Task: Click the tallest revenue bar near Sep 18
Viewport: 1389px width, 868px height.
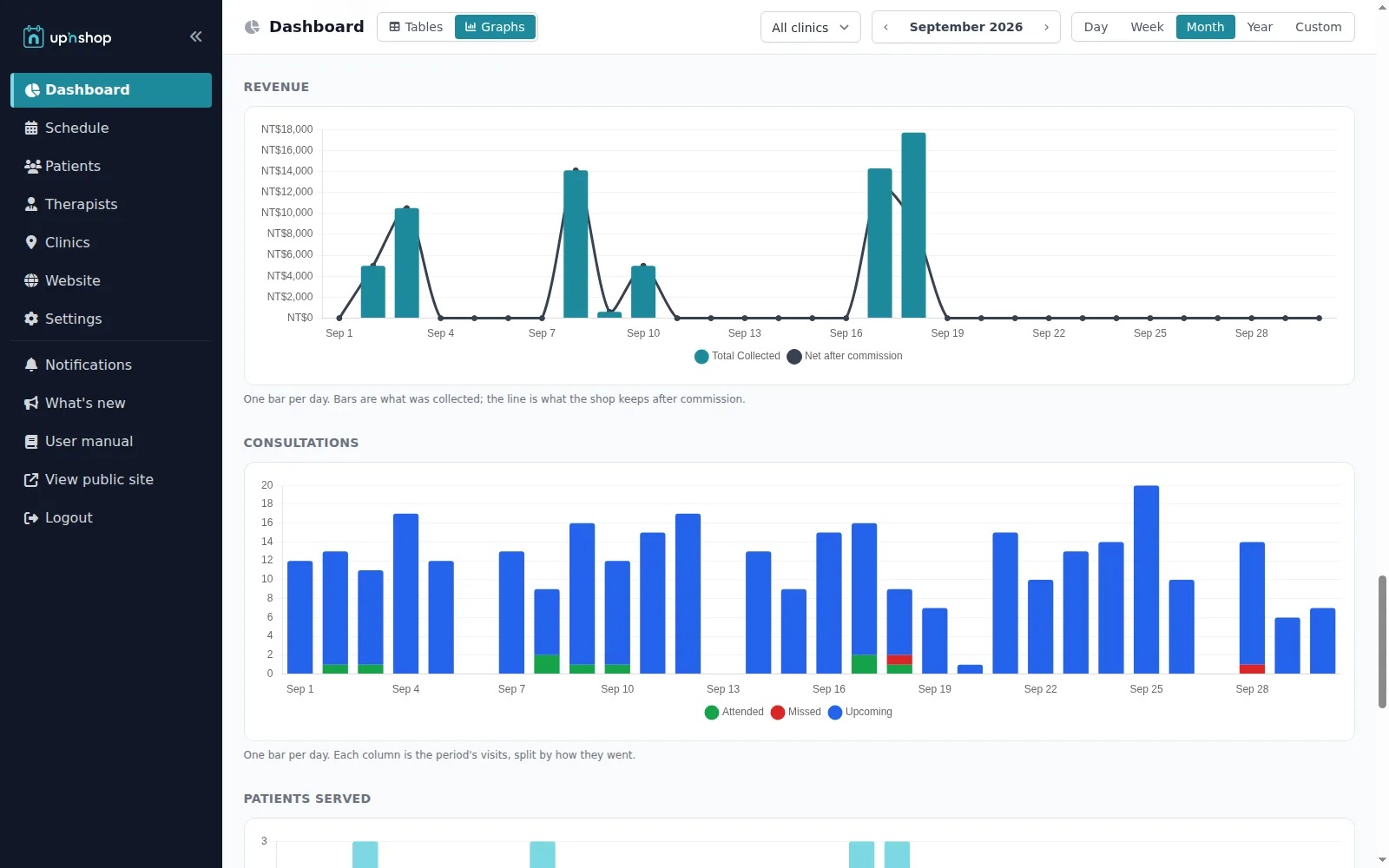Action: tap(913, 225)
